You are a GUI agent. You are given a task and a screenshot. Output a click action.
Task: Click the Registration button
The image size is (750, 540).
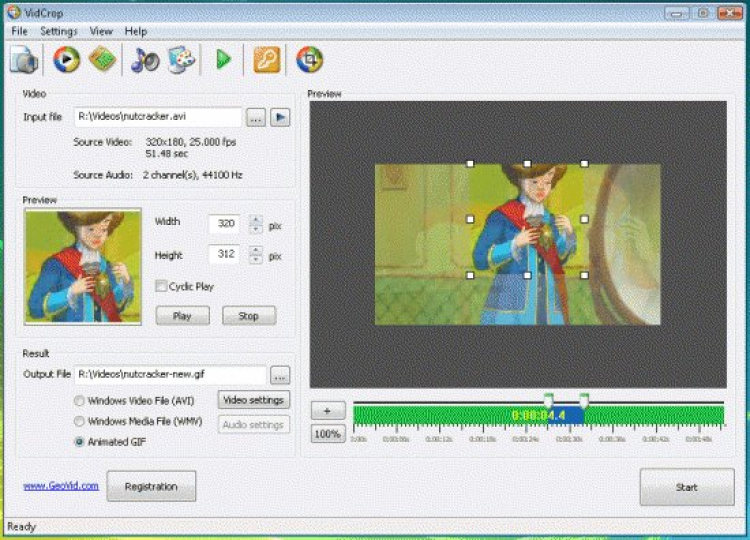[x=151, y=486]
